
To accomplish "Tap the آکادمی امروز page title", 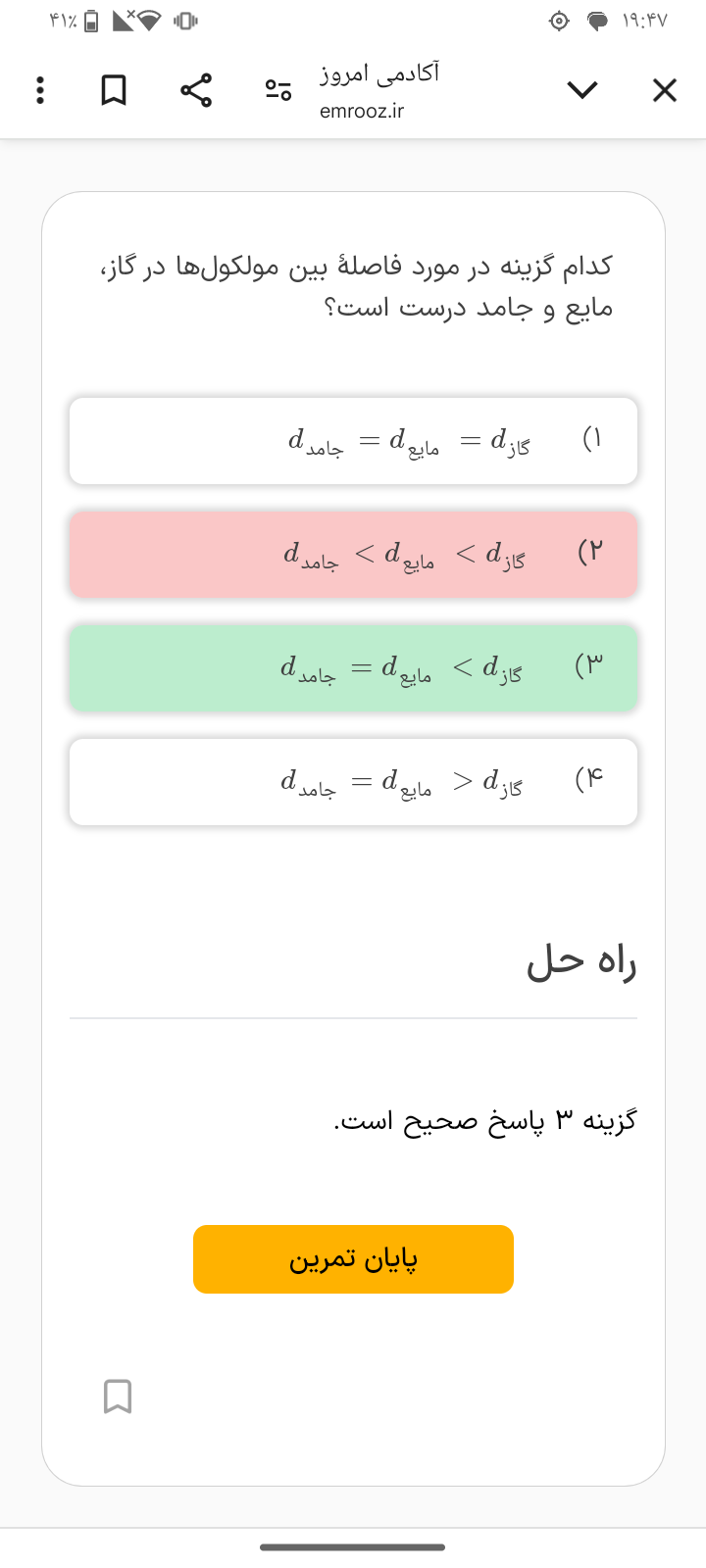I will click(x=379, y=73).
